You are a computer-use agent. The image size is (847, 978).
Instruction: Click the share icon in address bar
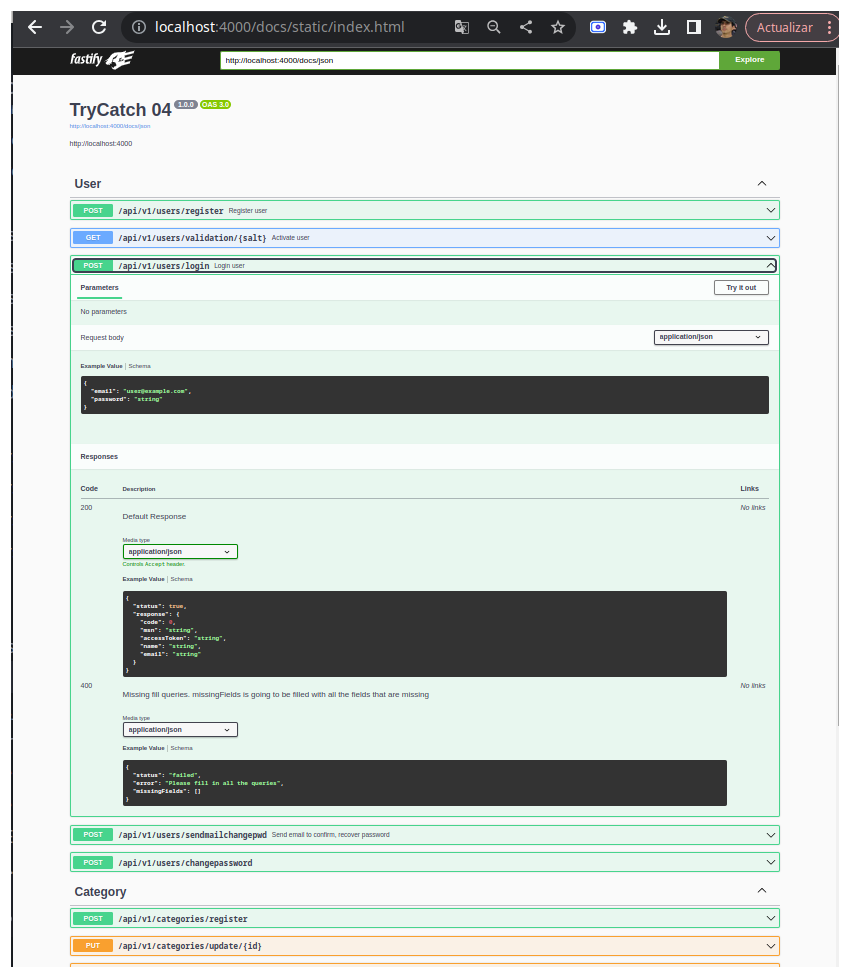pos(526,27)
